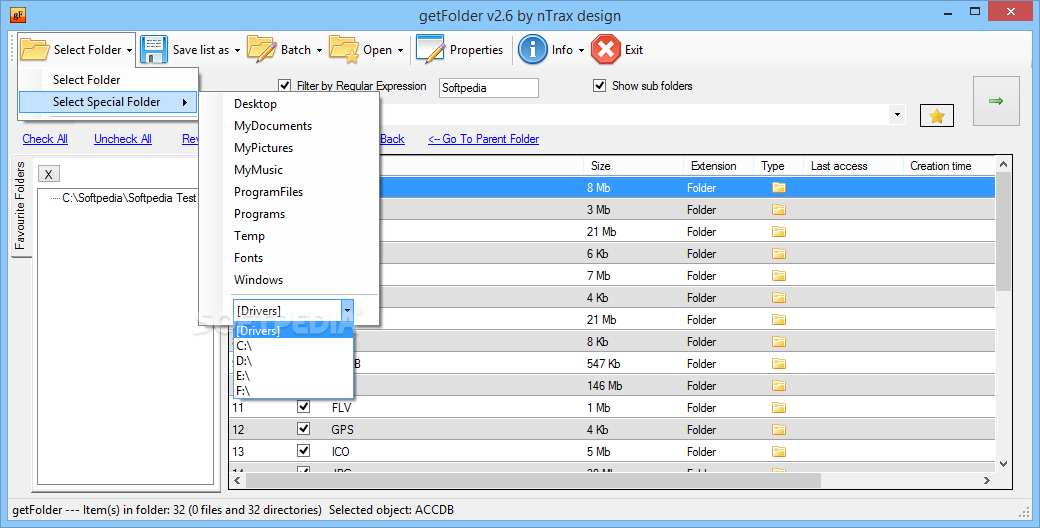1040x528 pixels.
Task: Click the regular expression Softpedia text field
Action: (x=489, y=88)
